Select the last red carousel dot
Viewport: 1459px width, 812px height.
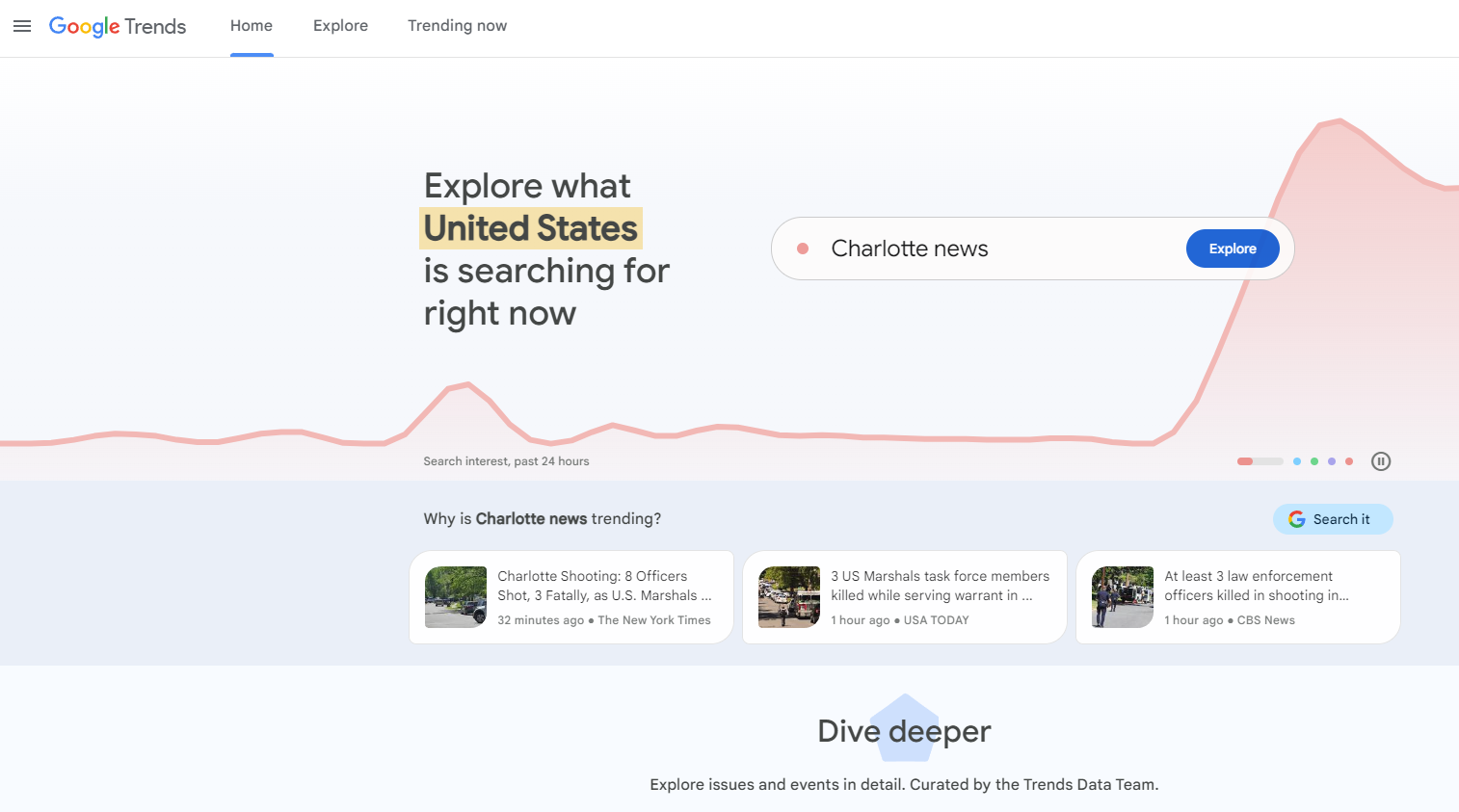tap(1349, 461)
